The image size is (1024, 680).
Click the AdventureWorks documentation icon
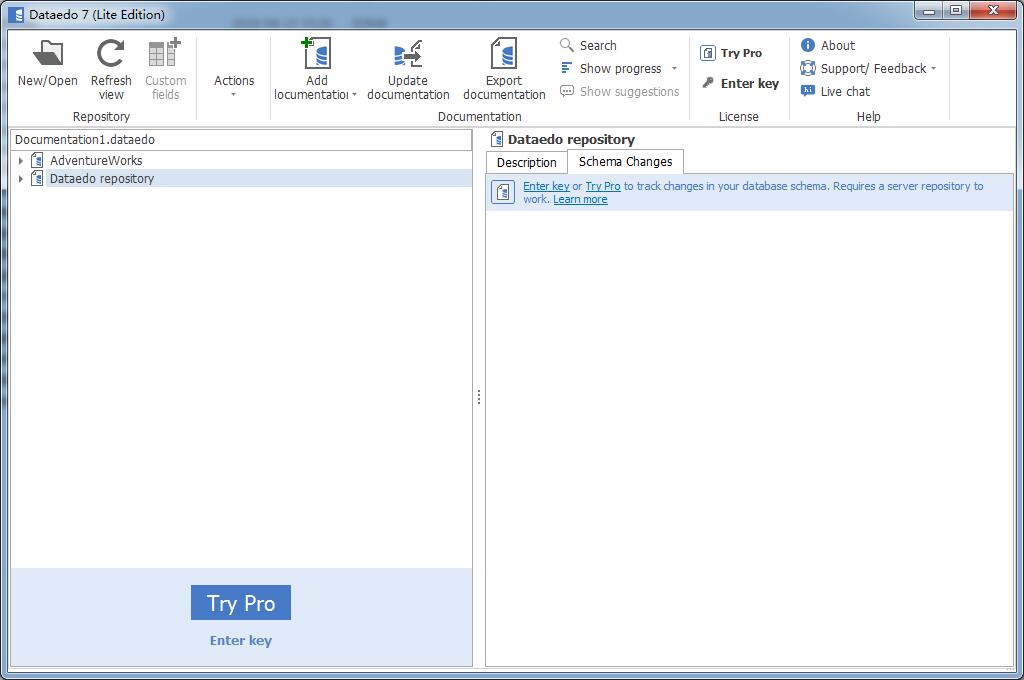pyautogui.click(x=37, y=160)
